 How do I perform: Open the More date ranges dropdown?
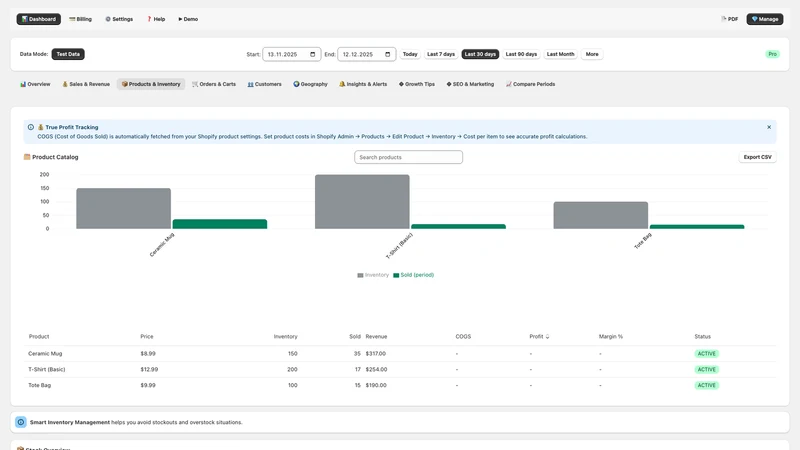592,54
